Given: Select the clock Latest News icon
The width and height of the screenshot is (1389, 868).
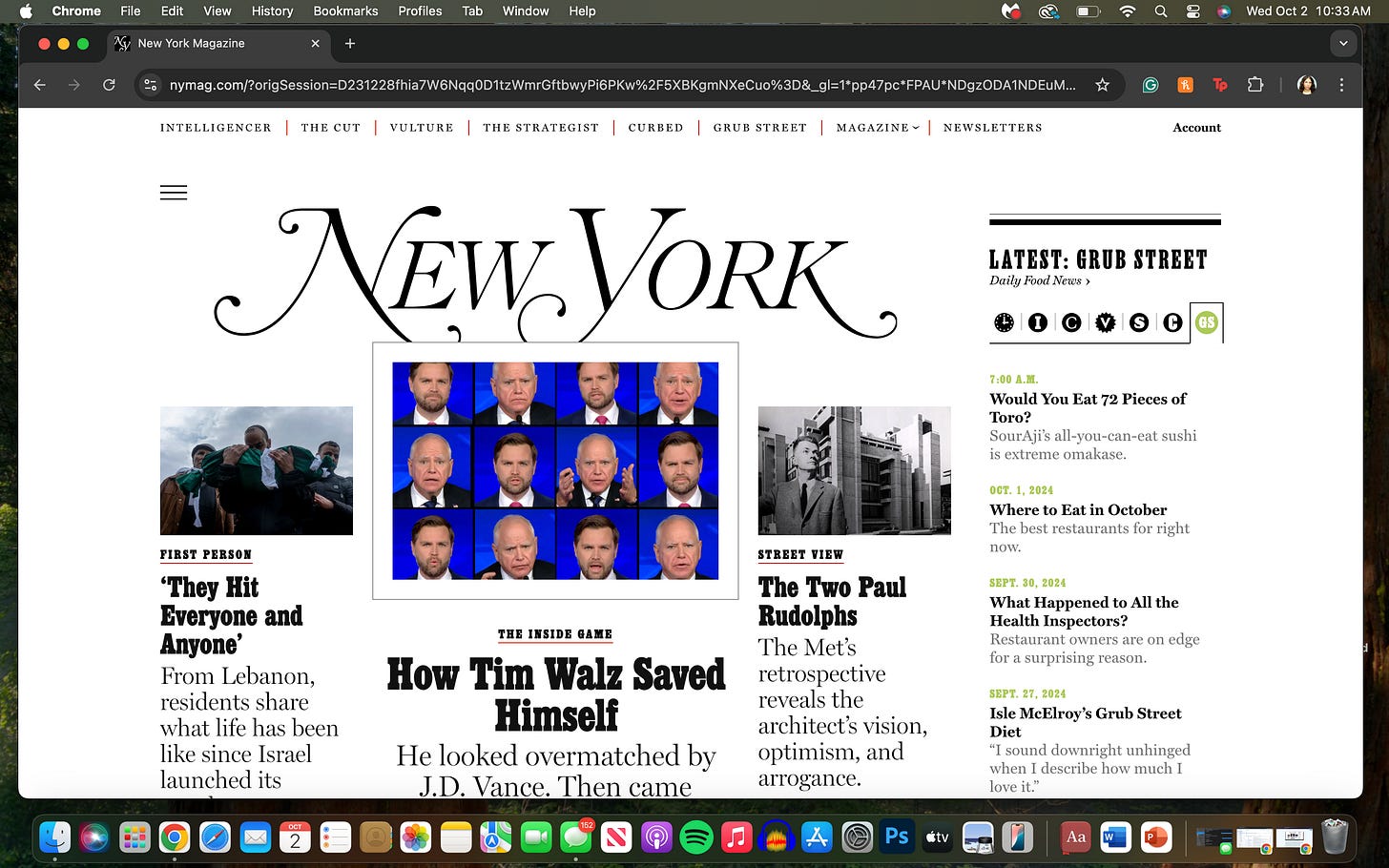Looking at the screenshot, I should [1004, 322].
